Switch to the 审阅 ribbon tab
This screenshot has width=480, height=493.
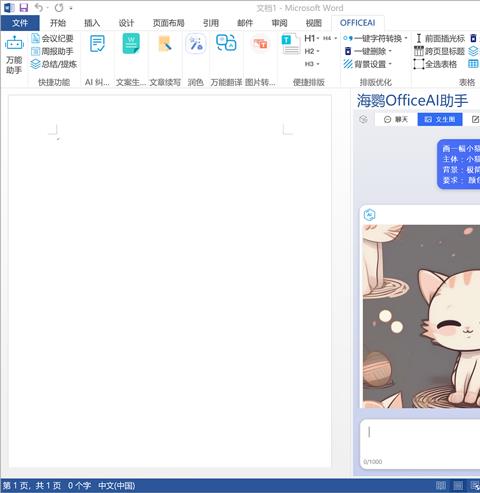tap(279, 23)
